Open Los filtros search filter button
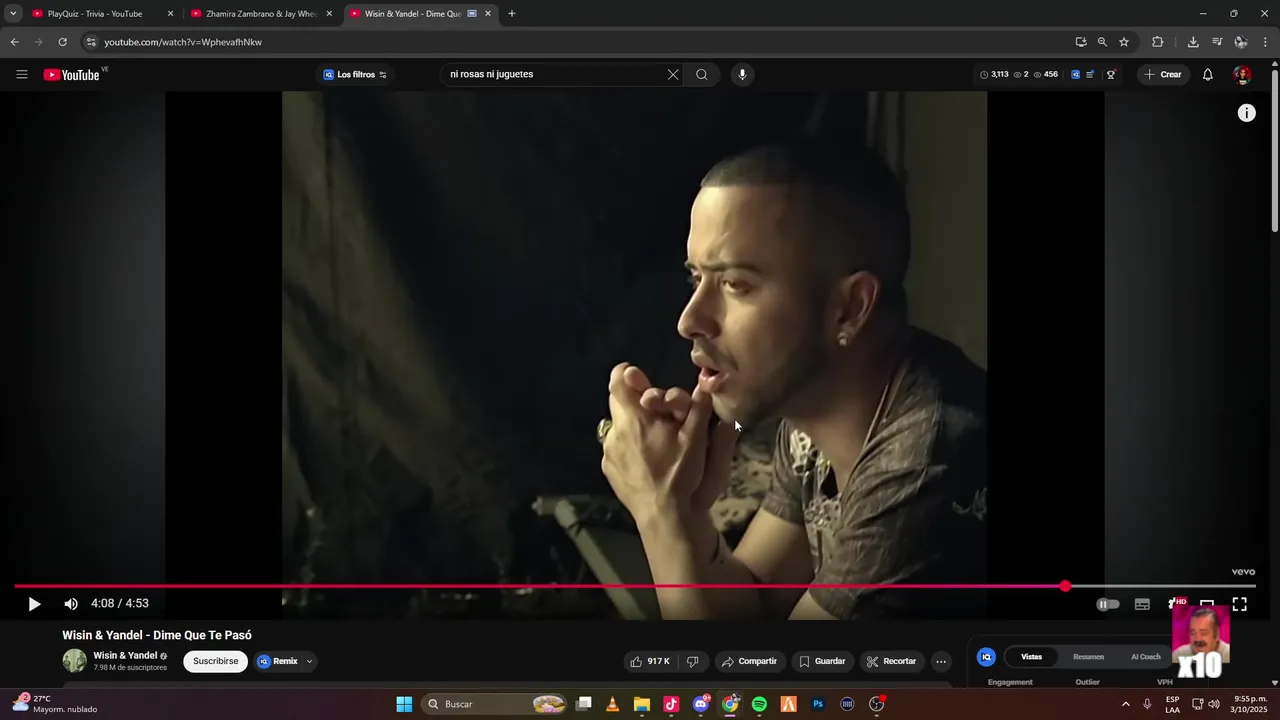 pyautogui.click(x=355, y=75)
